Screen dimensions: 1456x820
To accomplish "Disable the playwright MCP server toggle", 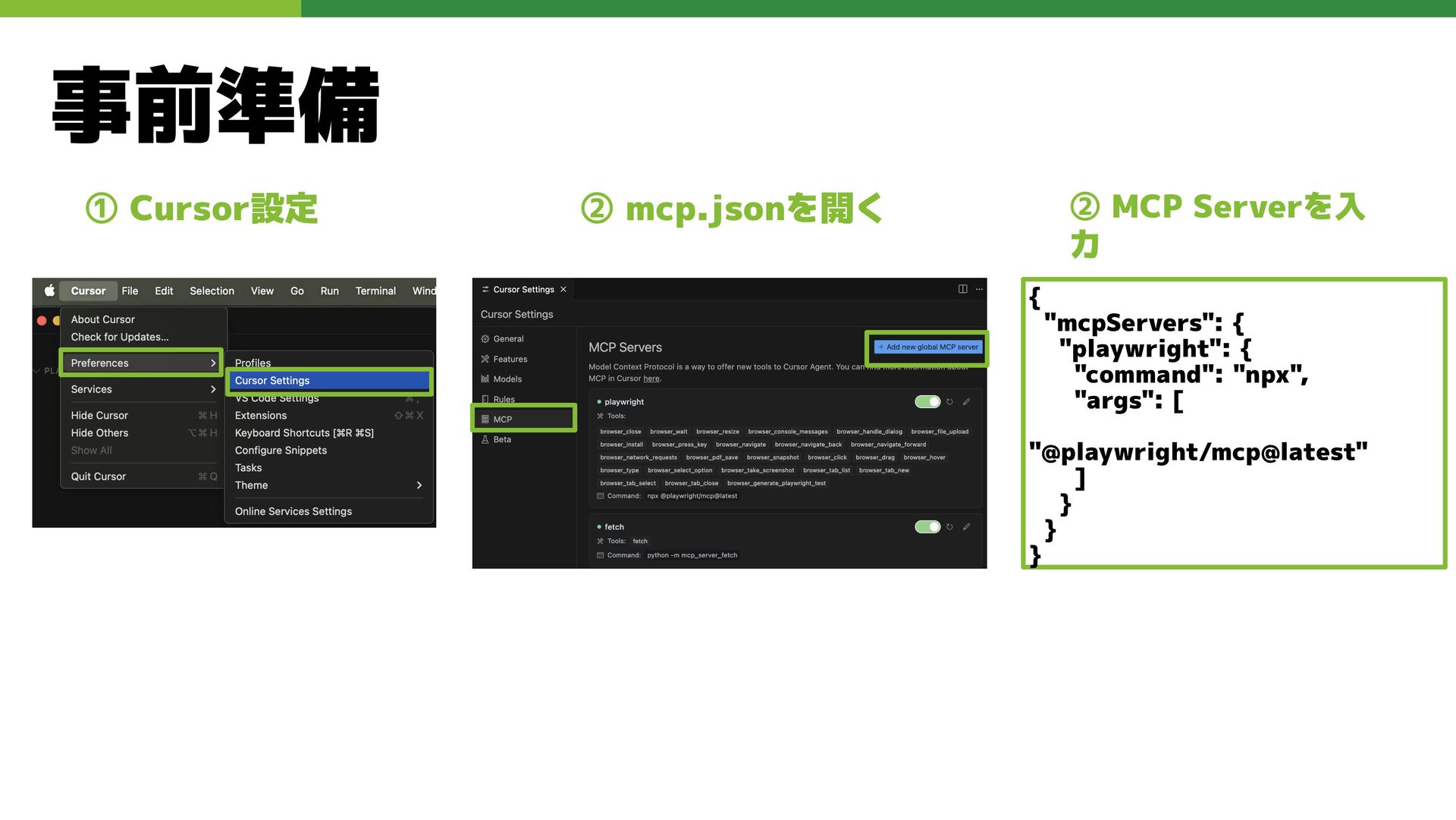I will coord(927,402).
